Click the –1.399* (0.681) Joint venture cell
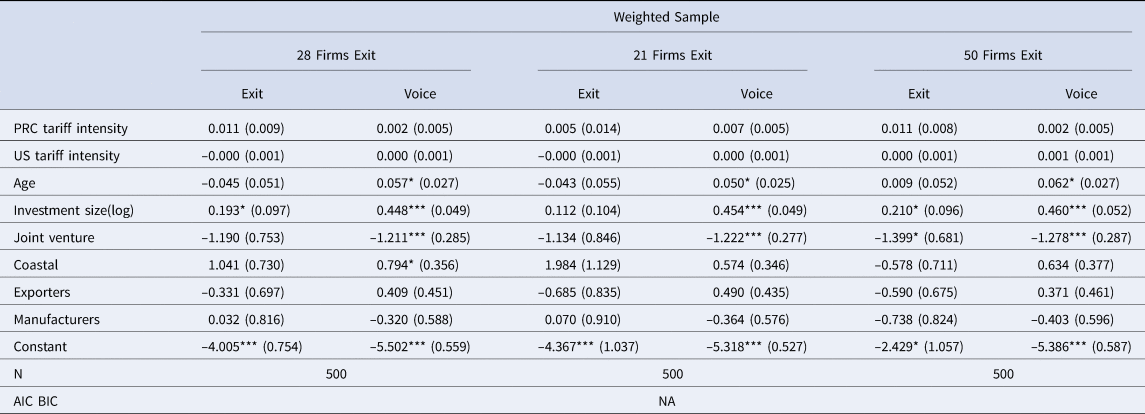Viewport: 1145px width, 414px height. [x=924, y=238]
